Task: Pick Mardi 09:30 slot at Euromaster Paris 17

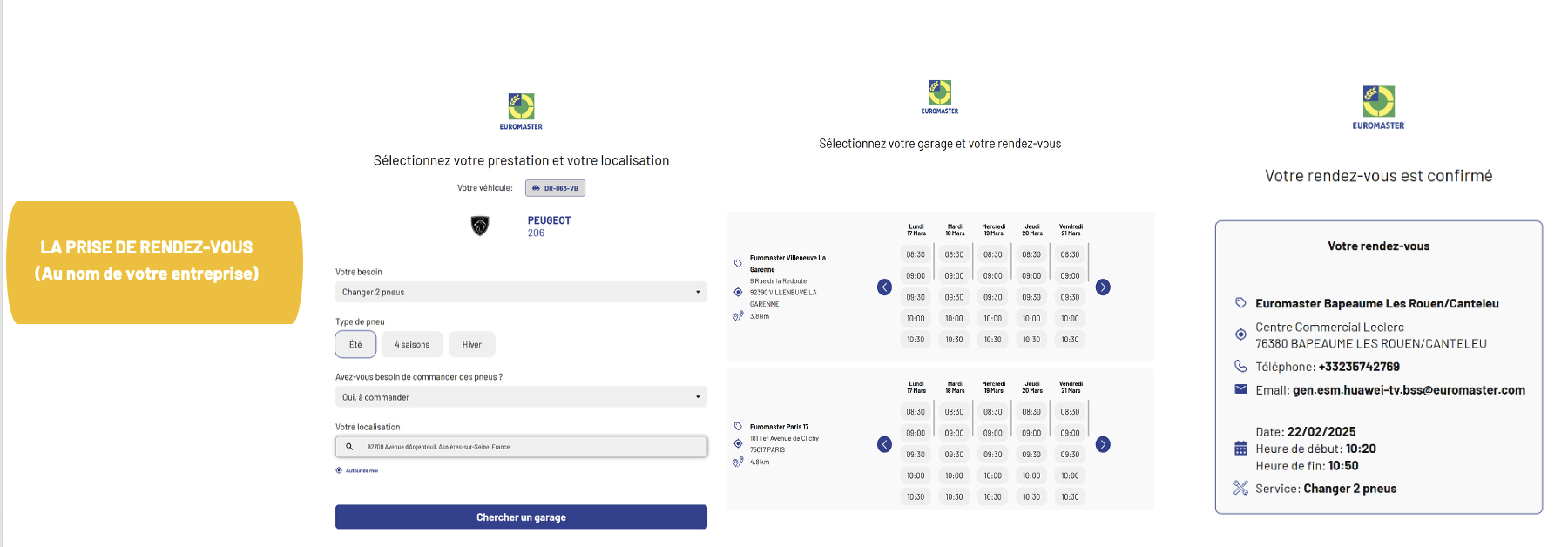Action: 954,455
